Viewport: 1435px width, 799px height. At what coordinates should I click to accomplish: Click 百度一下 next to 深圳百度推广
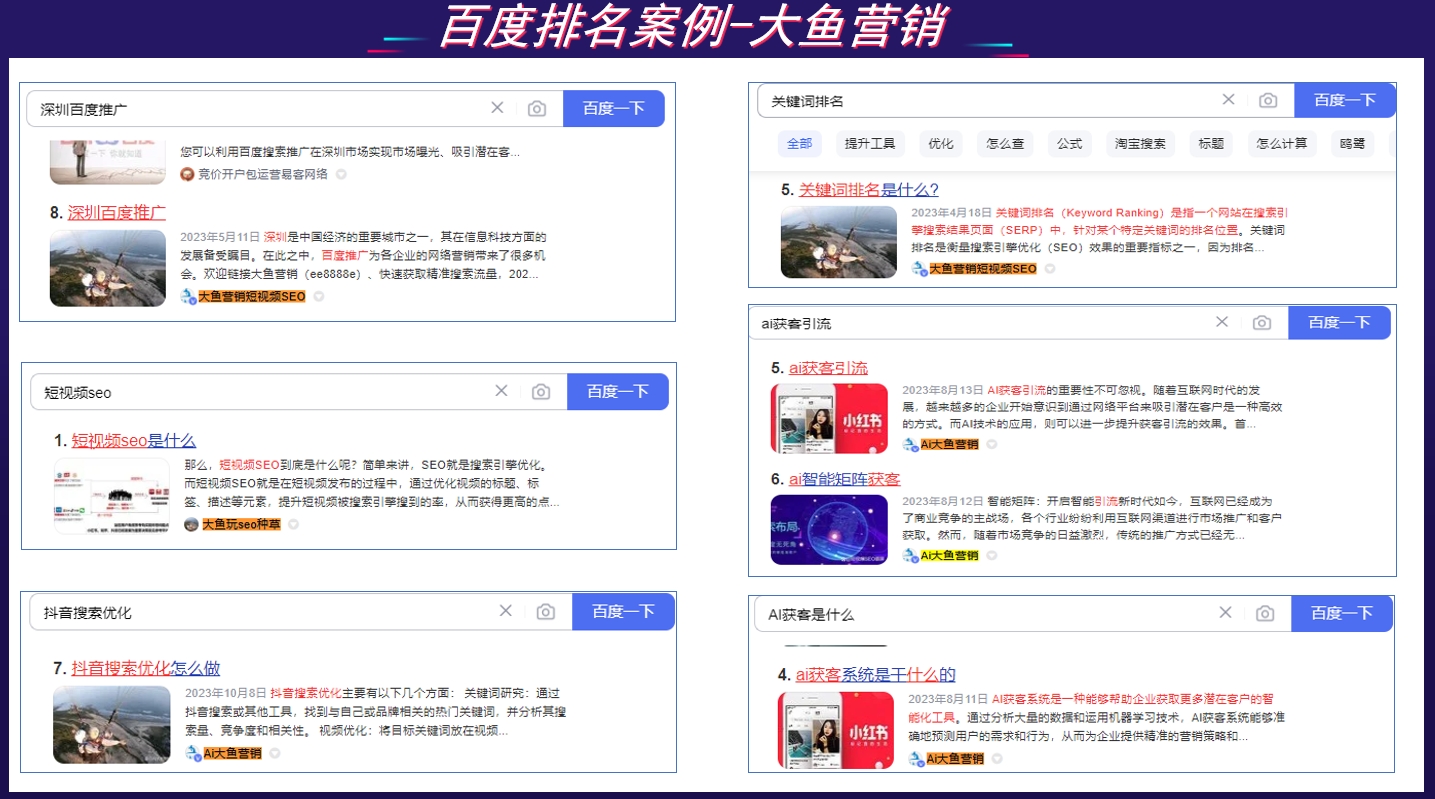pyautogui.click(x=614, y=108)
